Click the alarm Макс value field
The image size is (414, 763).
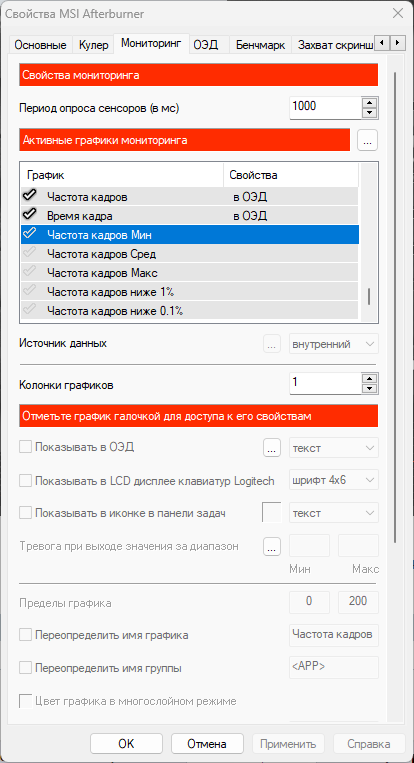point(358,545)
